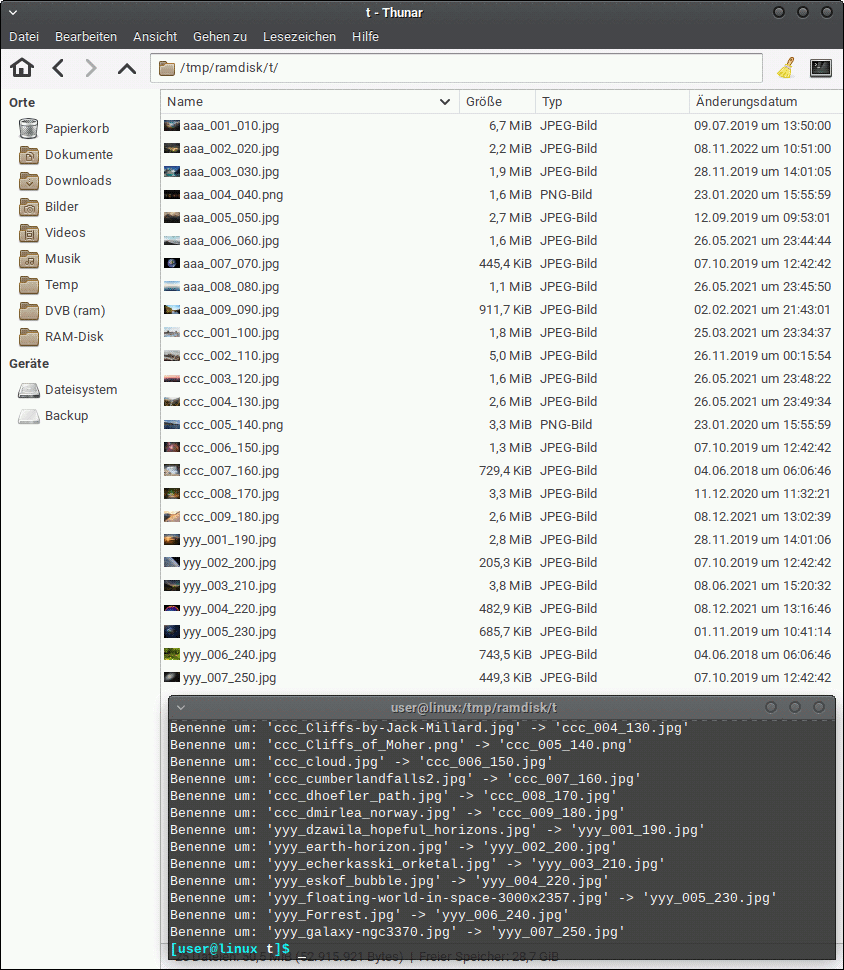Open the Bilder sidebar folder
The image size is (844, 970).
pos(49,207)
